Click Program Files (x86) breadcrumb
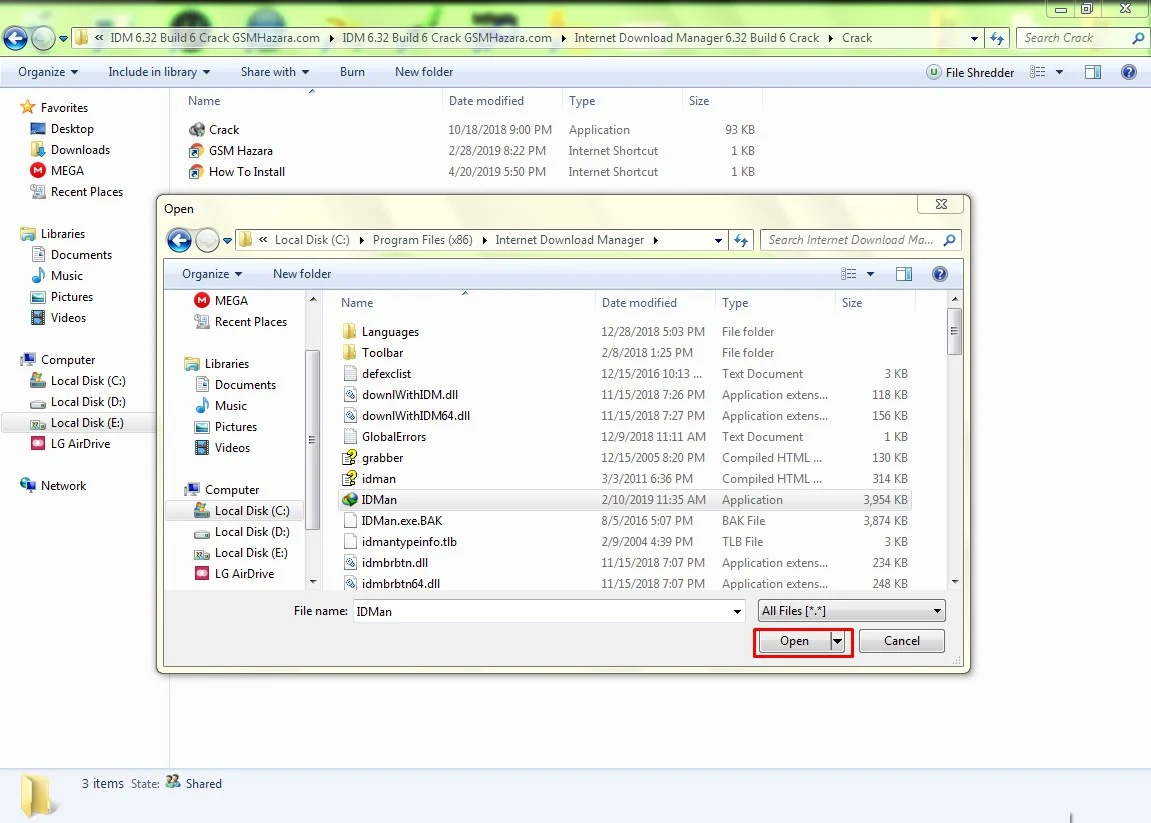Image resolution: width=1151 pixels, height=823 pixels. pyautogui.click(x=422, y=240)
